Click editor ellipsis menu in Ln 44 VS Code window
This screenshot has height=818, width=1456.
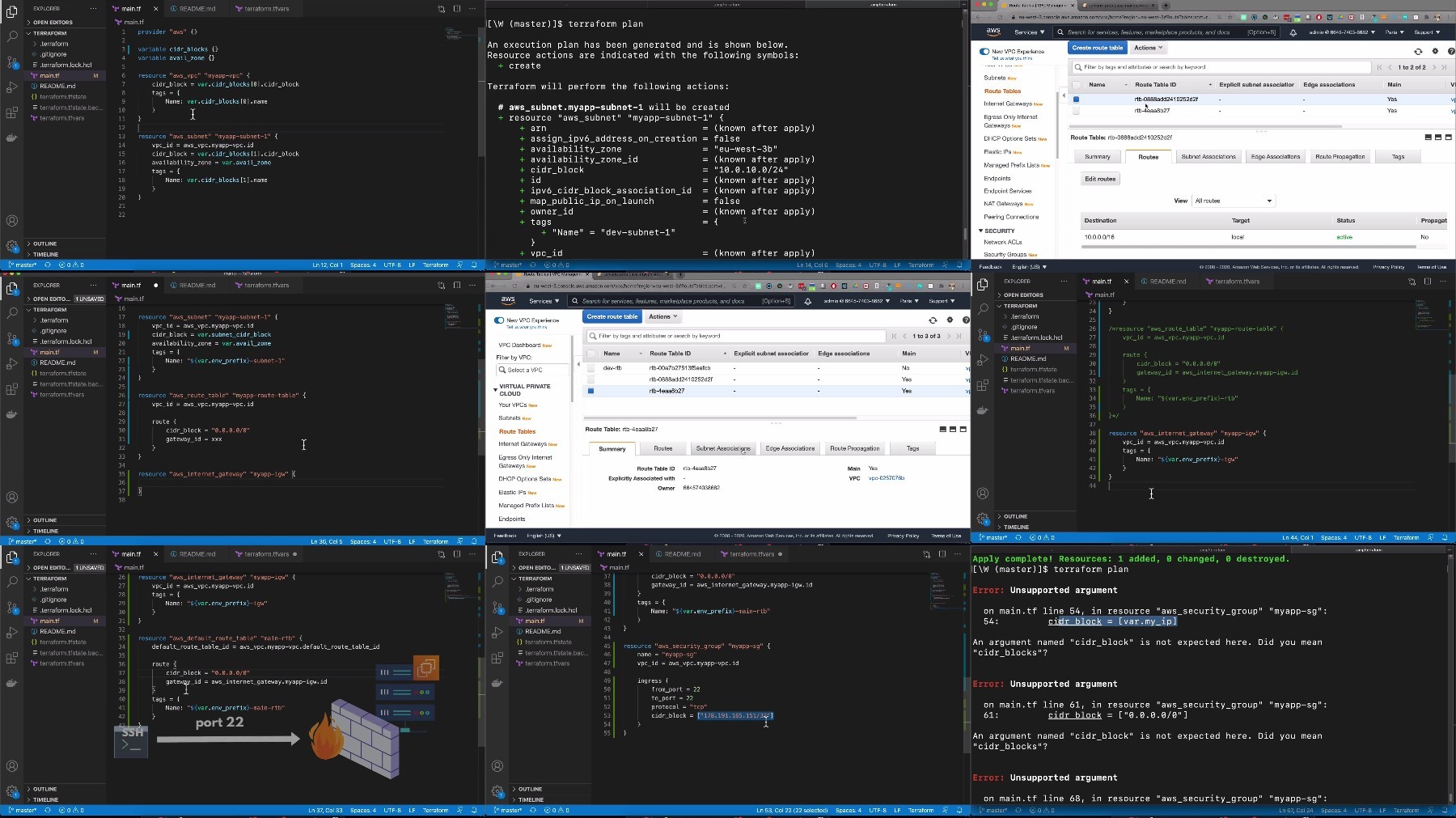coord(1443,282)
